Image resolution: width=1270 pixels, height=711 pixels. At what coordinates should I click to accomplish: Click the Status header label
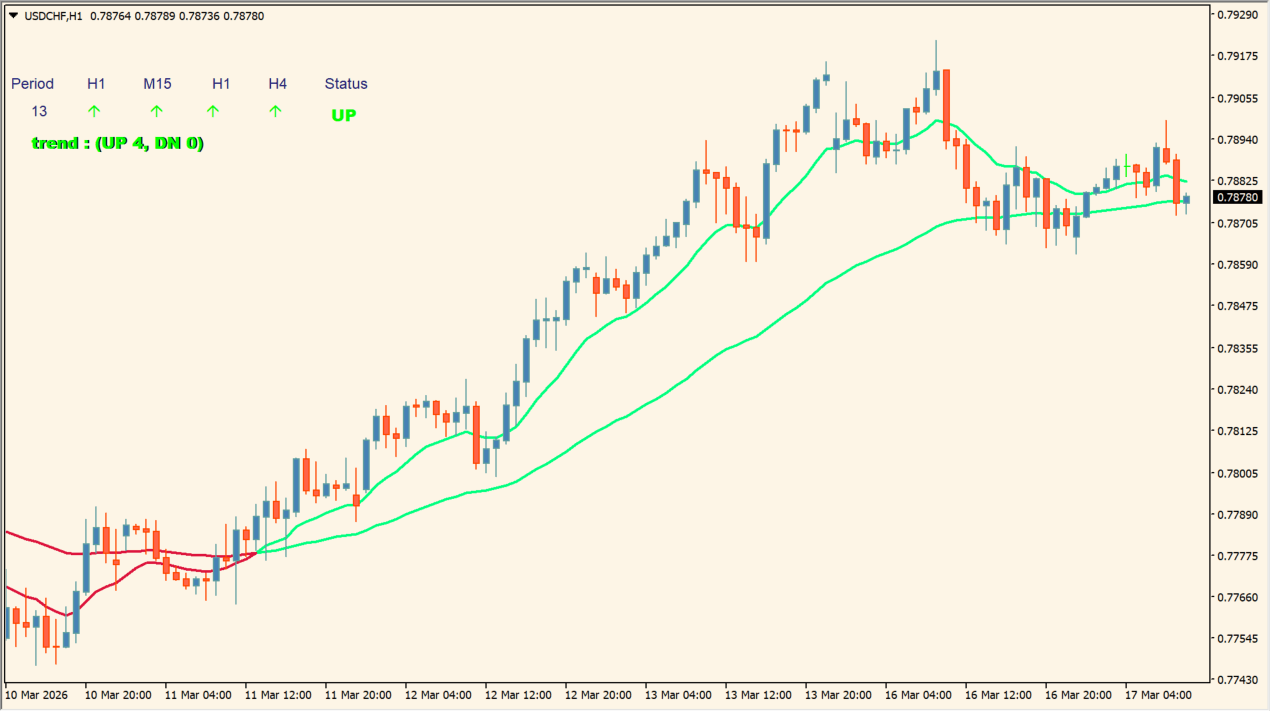coord(345,84)
